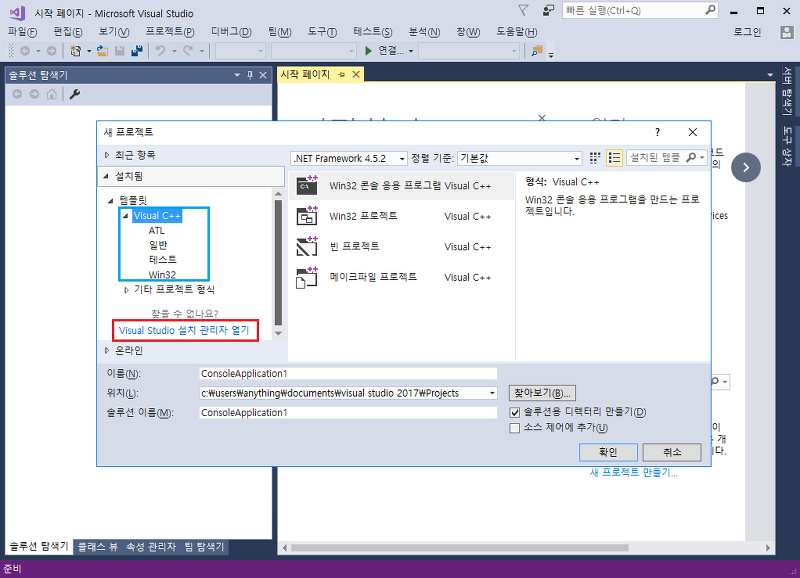Expand the 온라인 section
This screenshot has height=578, width=800.
(107, 350)
